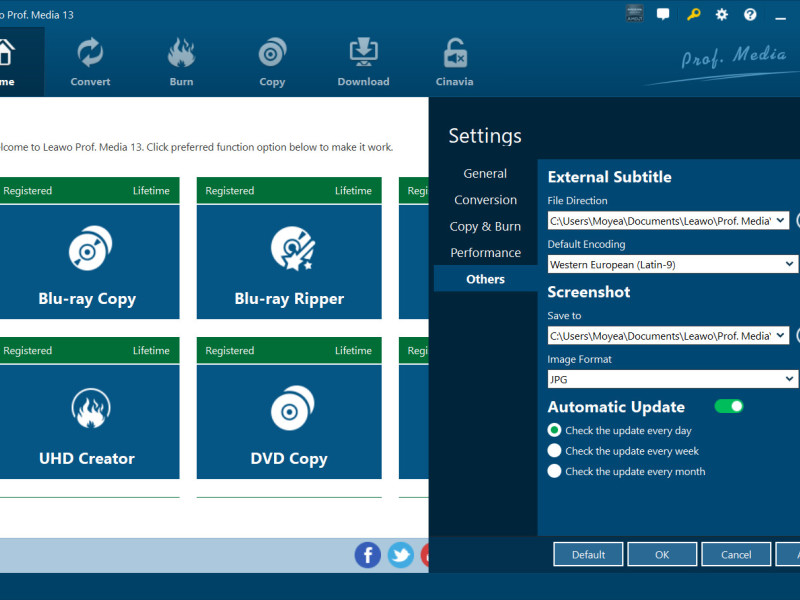Image resolution: width=800 pixels, height=600 pixels.
Task: Select Check the update every day
Action: pyautogui.click(x=554, y=431)
